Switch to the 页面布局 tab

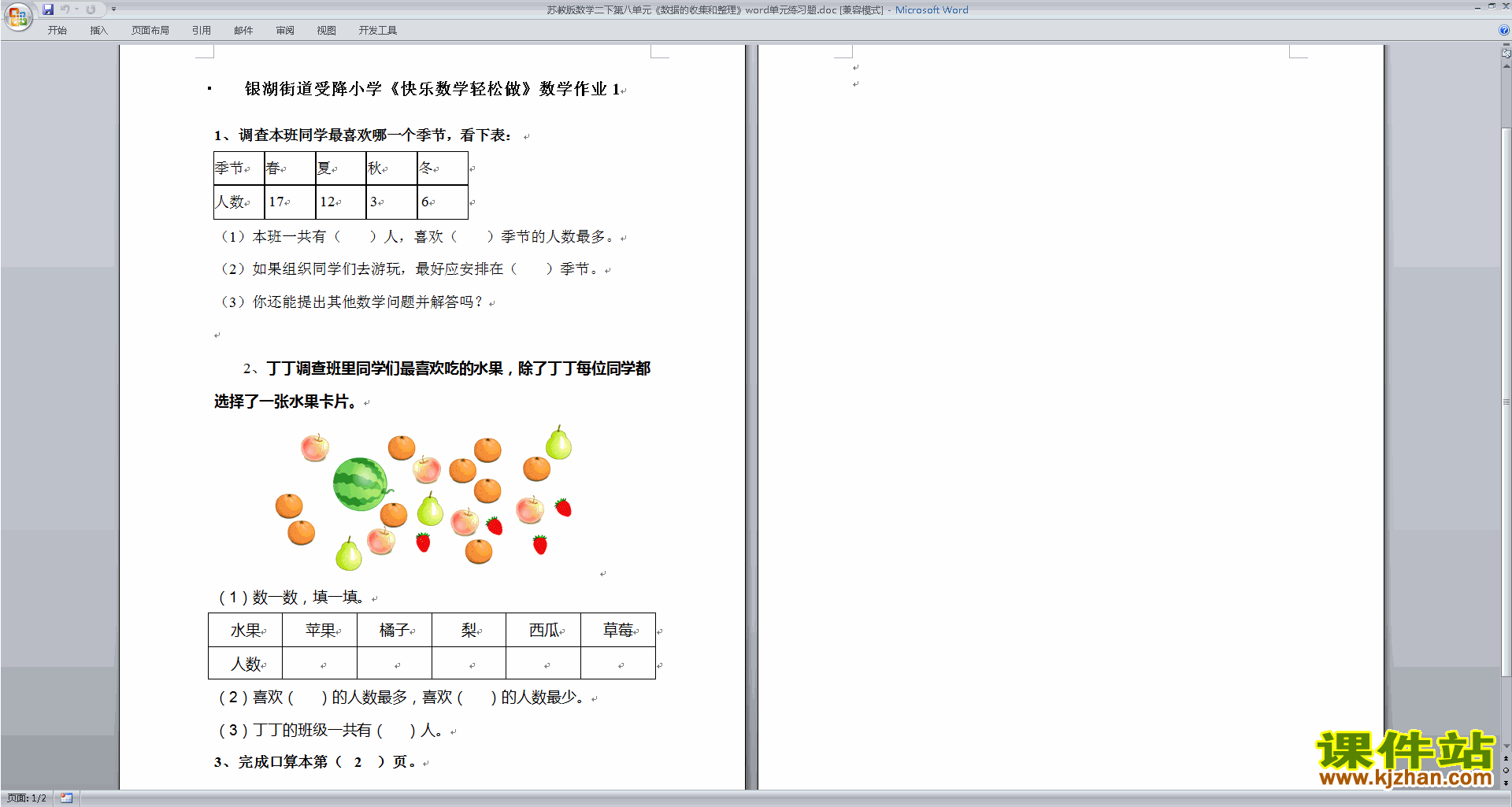[150, 31]
